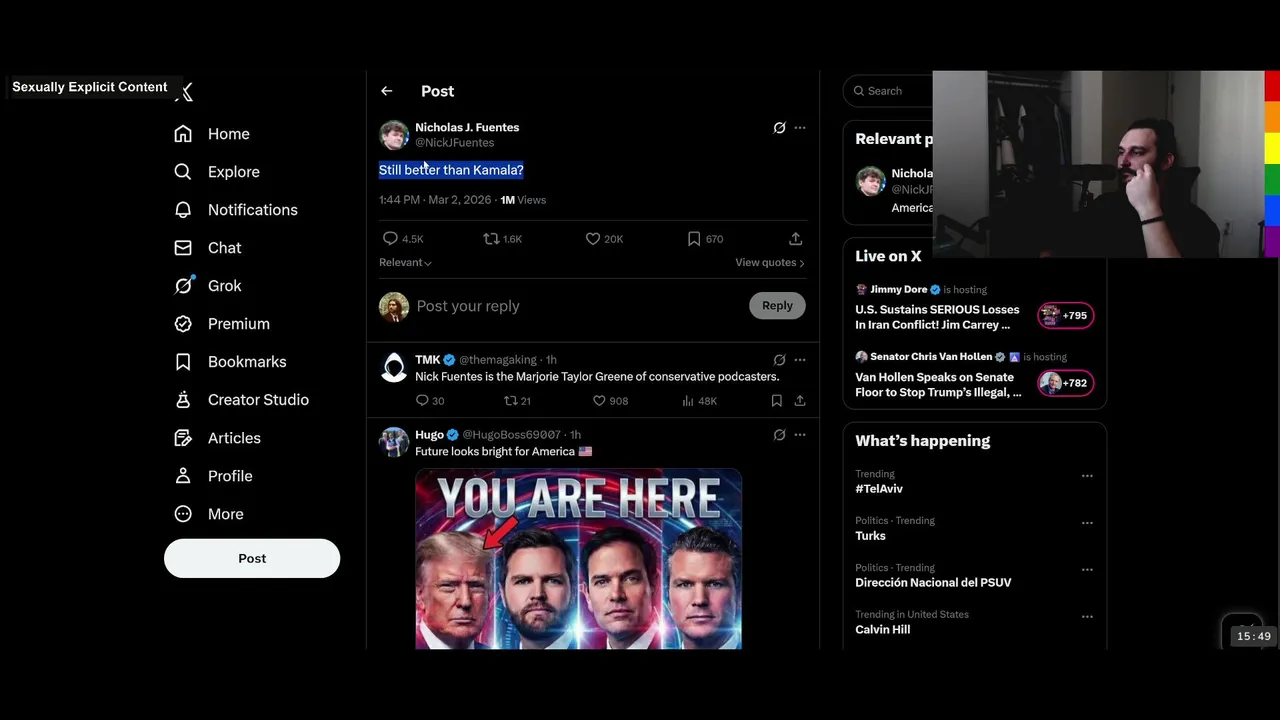Bookmark TMK's post

click(x=776, y=401)
